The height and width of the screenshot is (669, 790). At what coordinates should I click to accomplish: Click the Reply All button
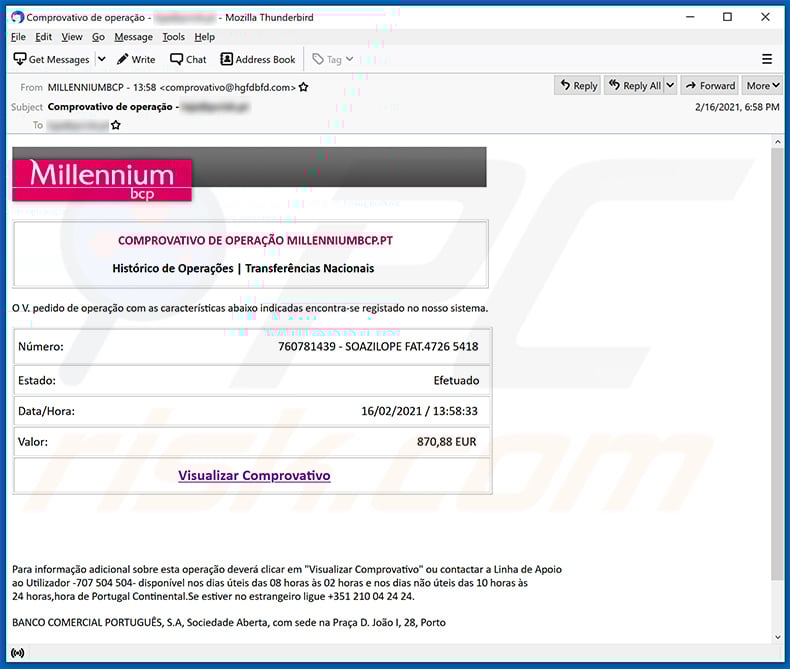[635, 86]
